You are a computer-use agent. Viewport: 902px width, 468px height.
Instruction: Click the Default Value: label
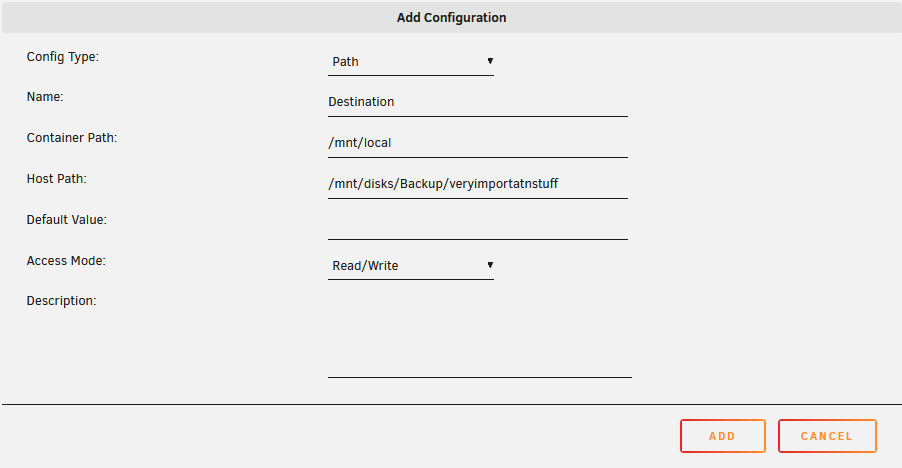click(x=67, y=220)
